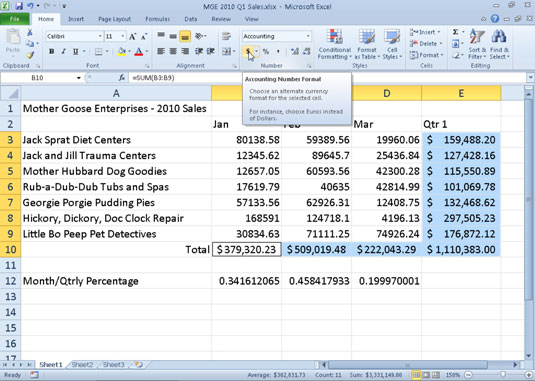This screenshot has height=381, width=535.
Task: Expand the Name Box dropdown arrow
Action: point(79,78)
